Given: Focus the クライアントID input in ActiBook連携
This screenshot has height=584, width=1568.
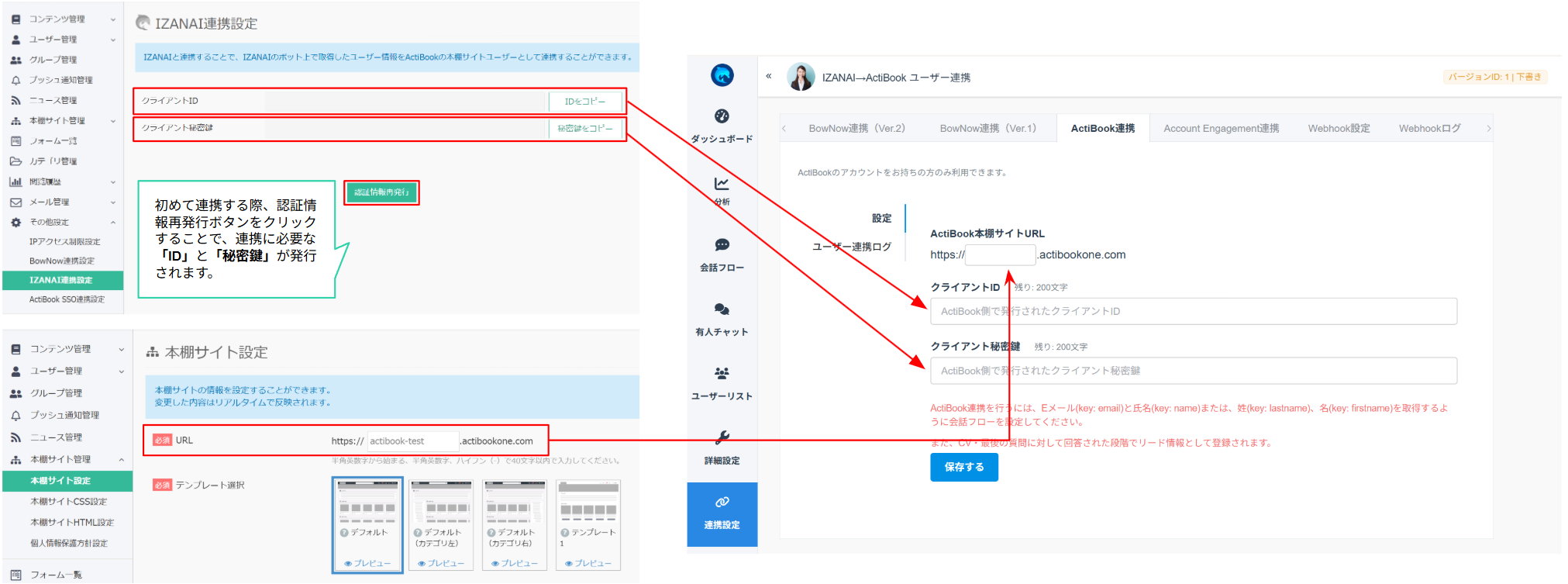Looking at the screenshot, I should 1194,311.
